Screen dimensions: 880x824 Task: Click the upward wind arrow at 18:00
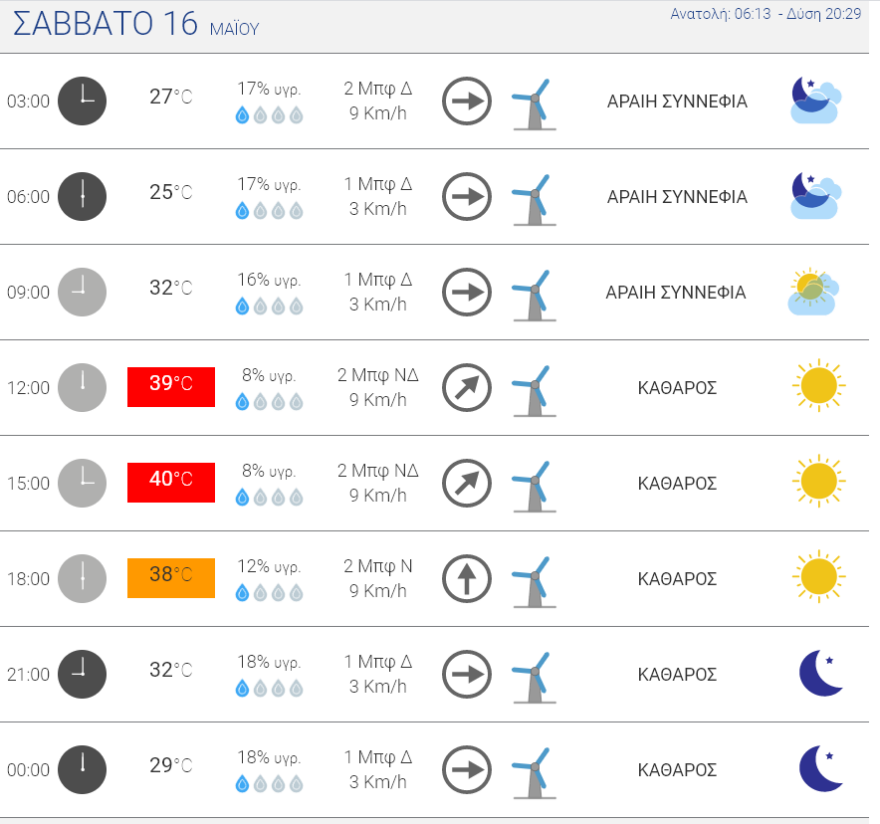point(467,579)
